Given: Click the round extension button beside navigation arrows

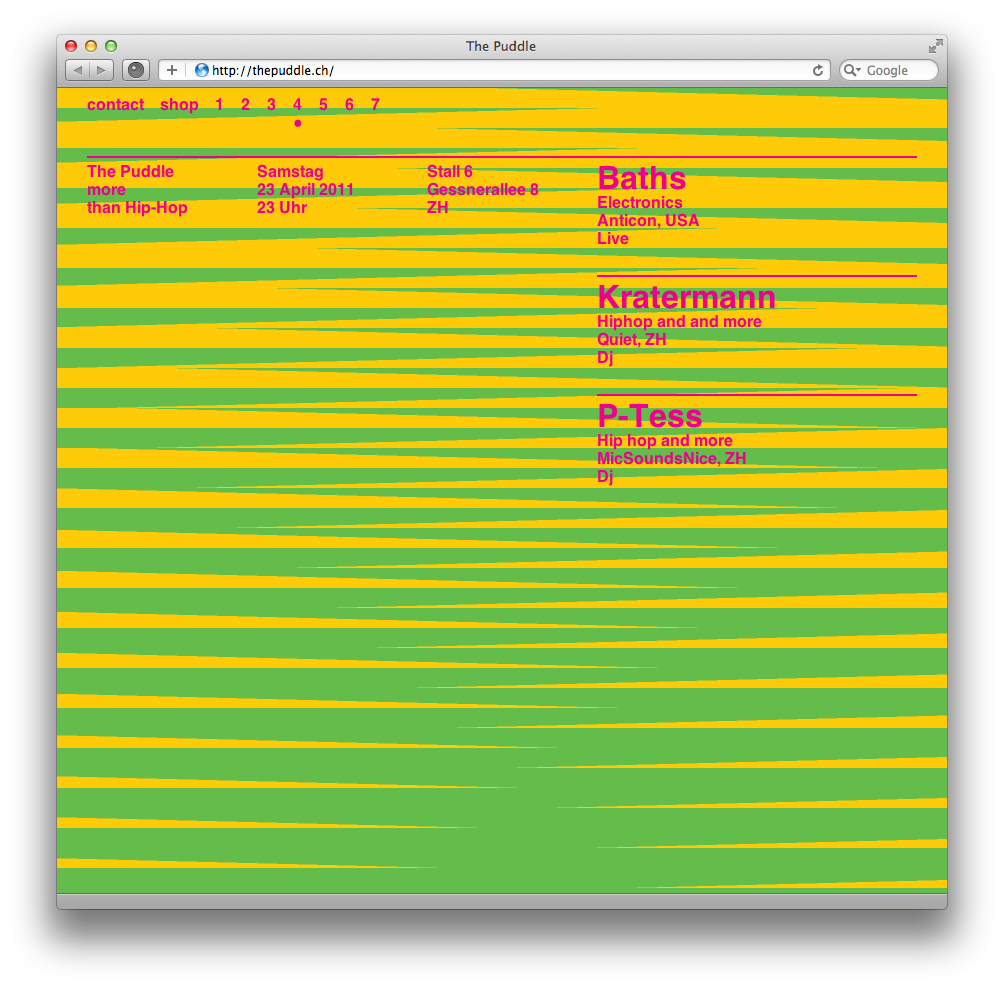Looking at the screenshot, I should [x=135, y=70].
